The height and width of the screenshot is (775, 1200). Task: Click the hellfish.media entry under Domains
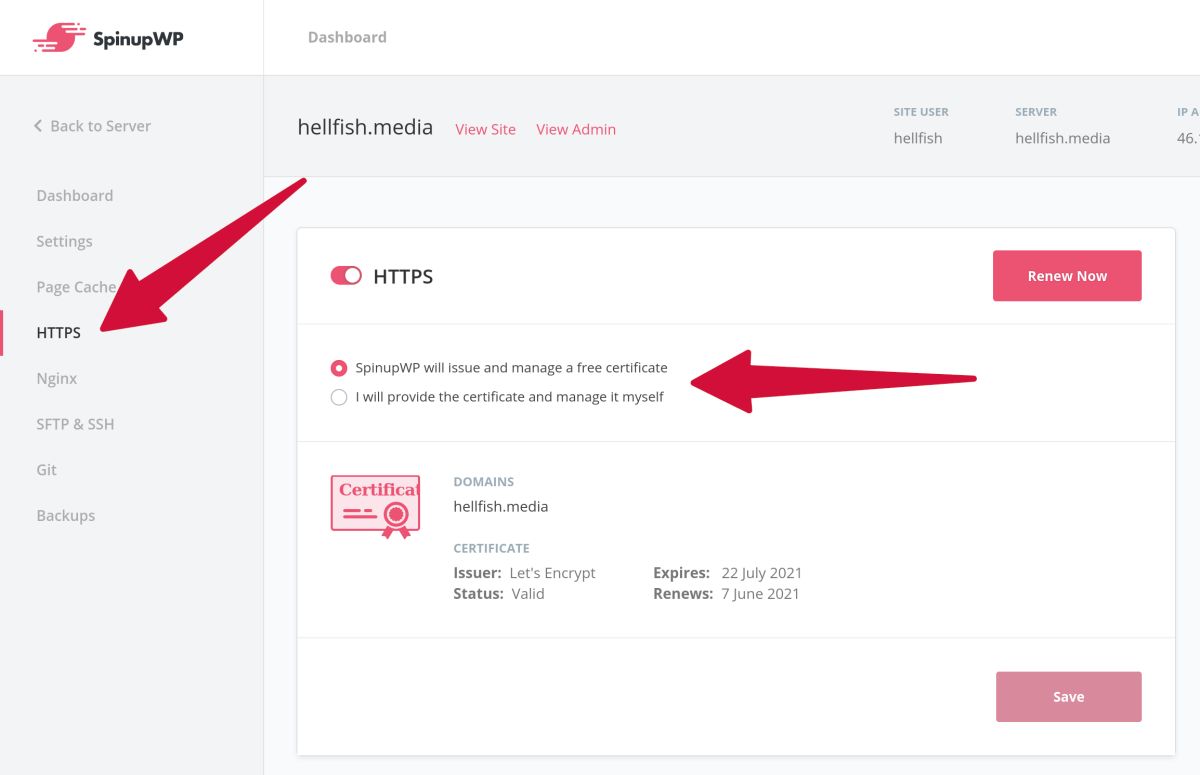tap(501, 506)
